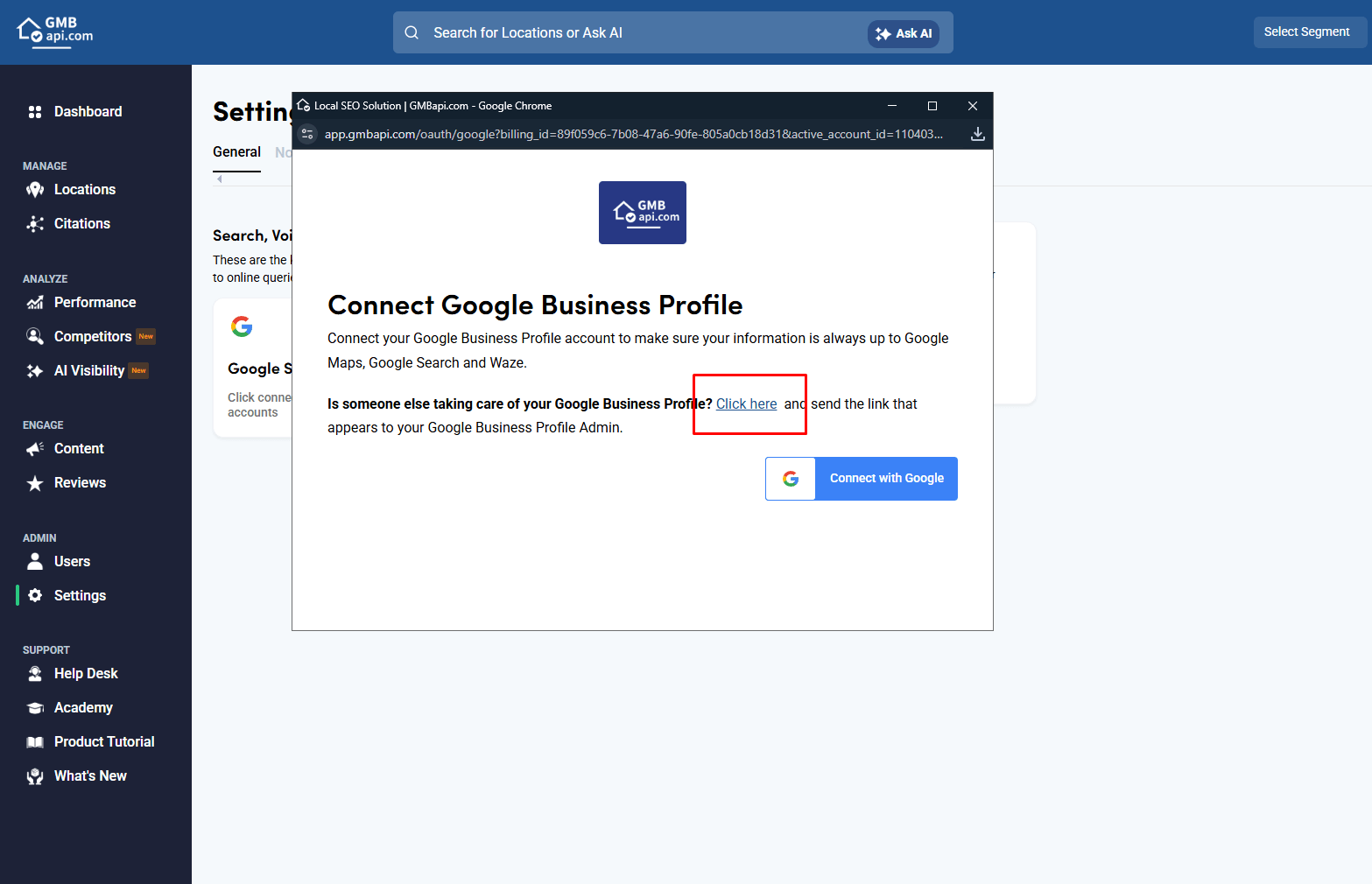The image size is (1372, 884).
Task: Minimize the Chrome popup window
Action: 892,106
